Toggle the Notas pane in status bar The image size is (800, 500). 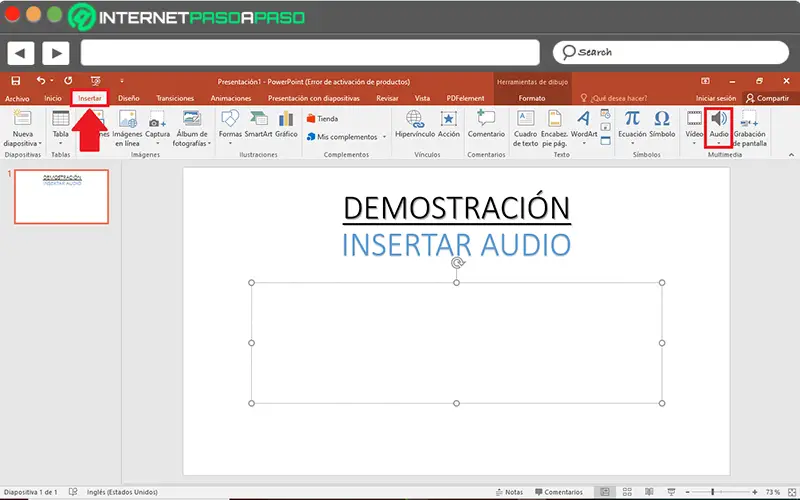pos(508,492)
